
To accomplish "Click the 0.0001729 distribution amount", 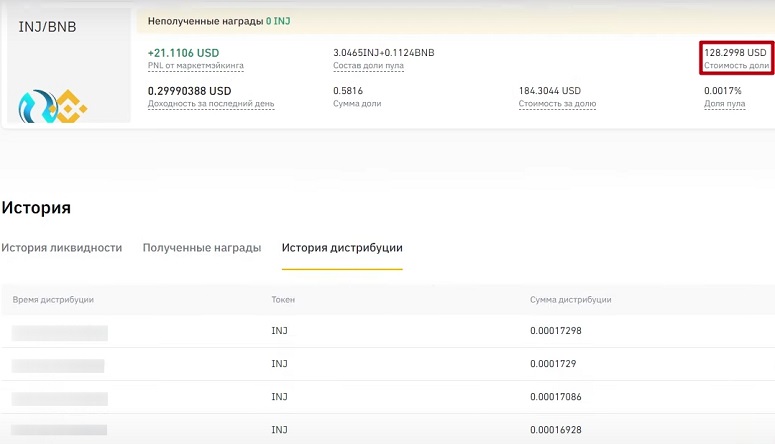I will (x=553, y=364).
